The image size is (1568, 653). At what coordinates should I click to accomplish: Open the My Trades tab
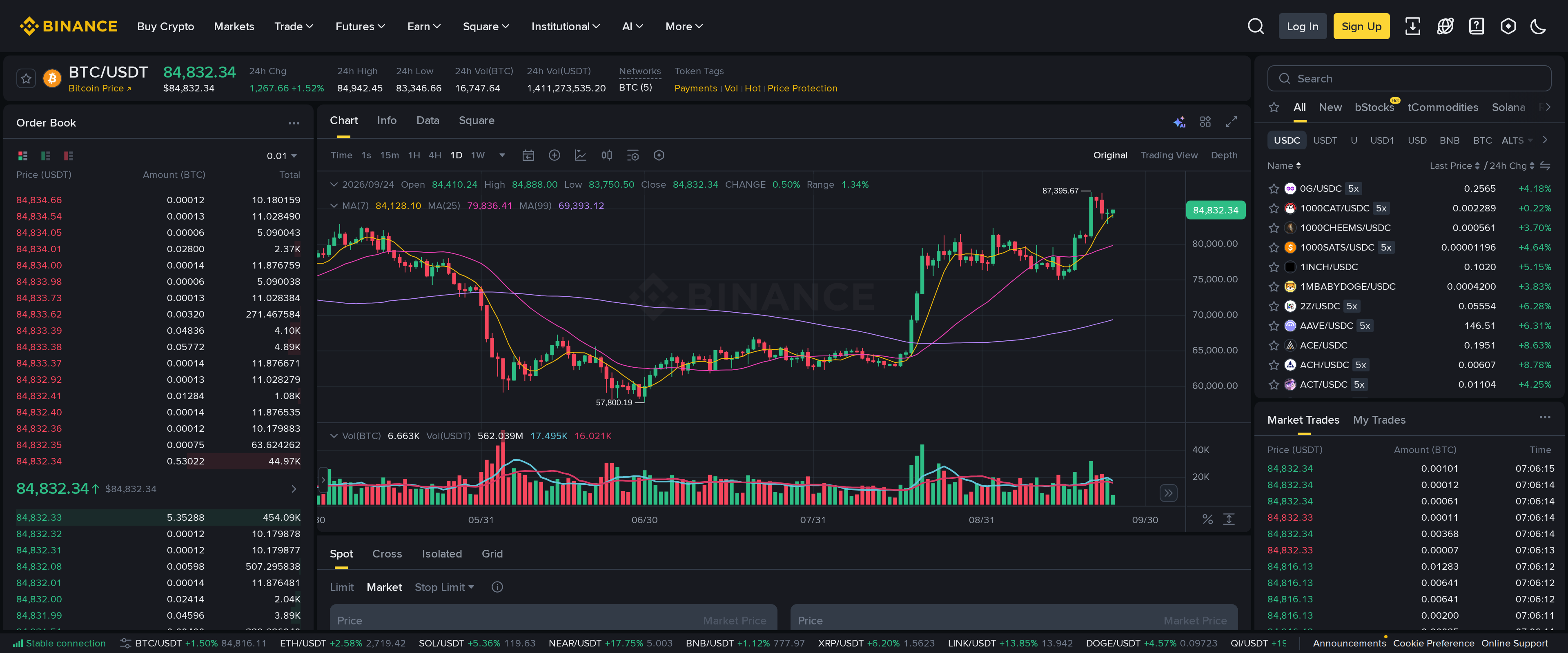coord(1379,420)
